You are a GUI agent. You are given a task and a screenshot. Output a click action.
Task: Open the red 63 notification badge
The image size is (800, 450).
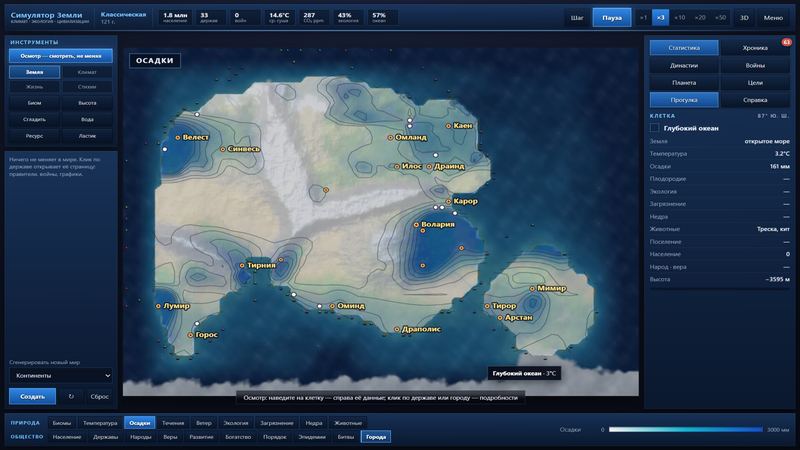tap(786, 42)
